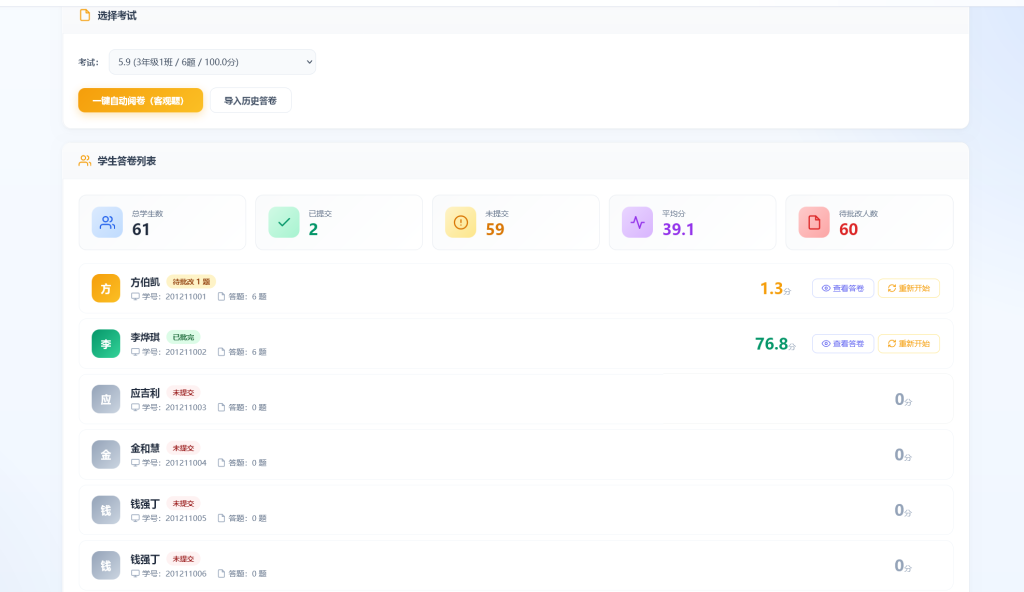Click the red 待批改人数 file icon
1024x592 pixels.
(x=814, y=222)
